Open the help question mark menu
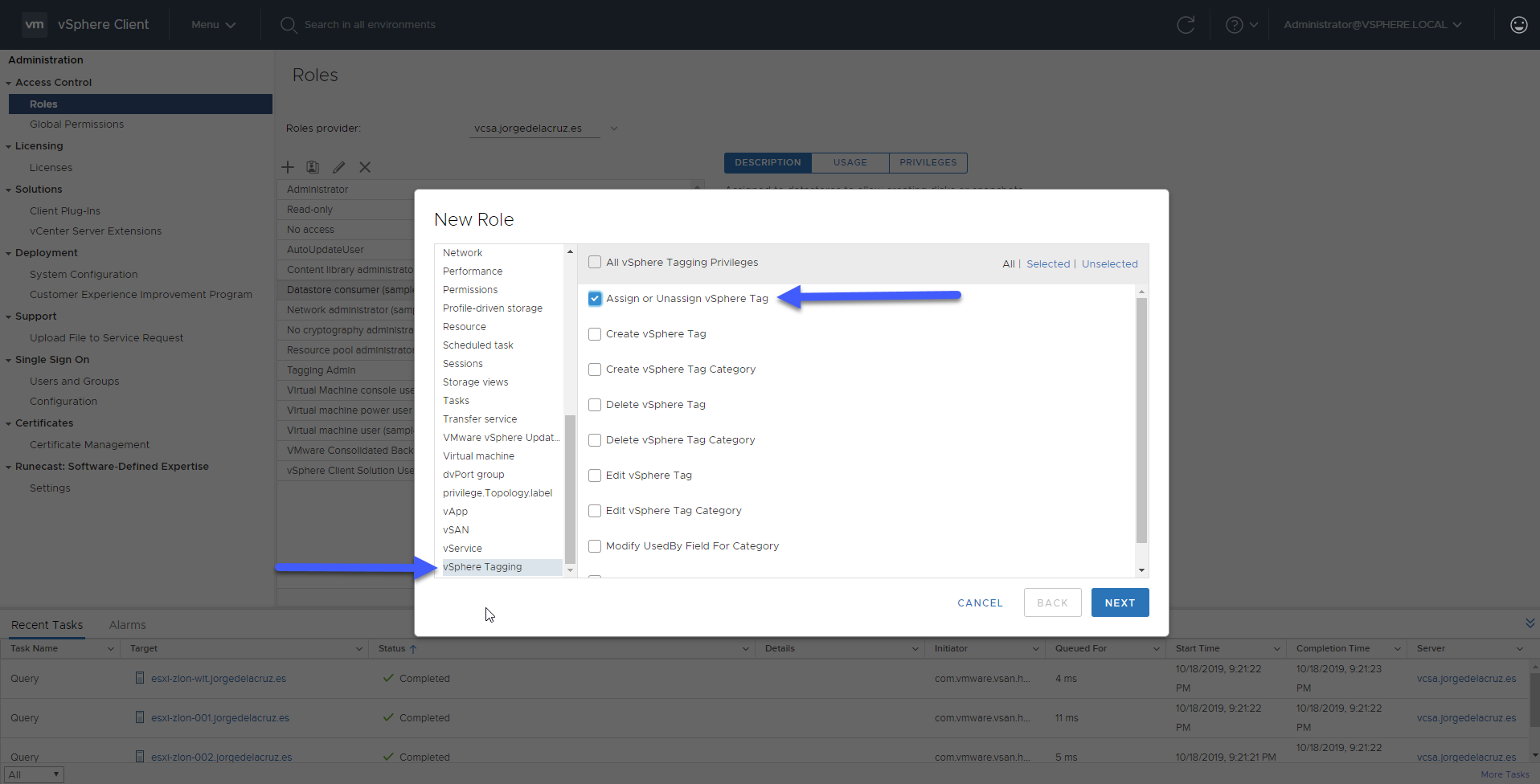 1241,25
